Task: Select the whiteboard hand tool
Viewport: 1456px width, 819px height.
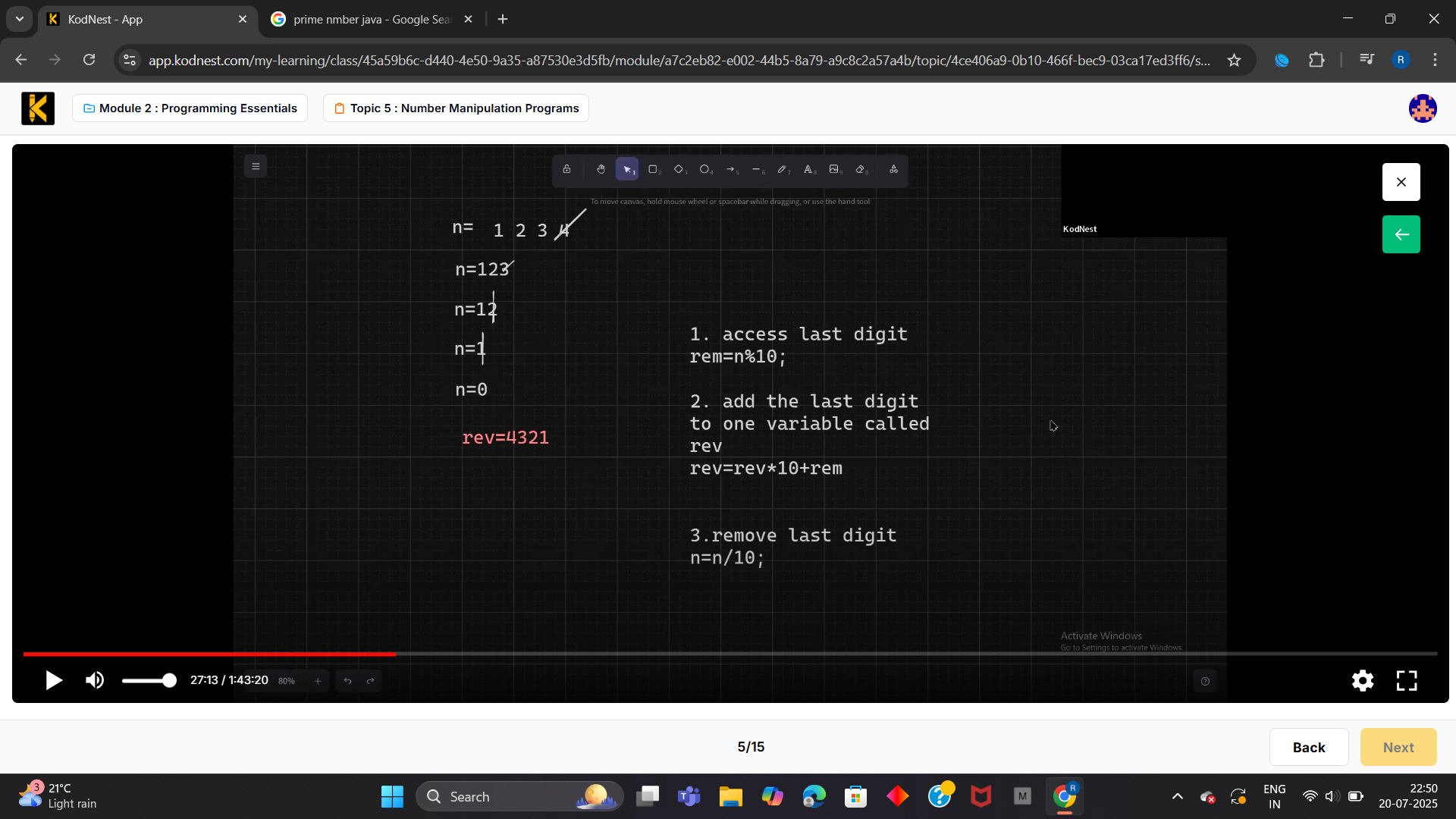Action: [601, 170]
